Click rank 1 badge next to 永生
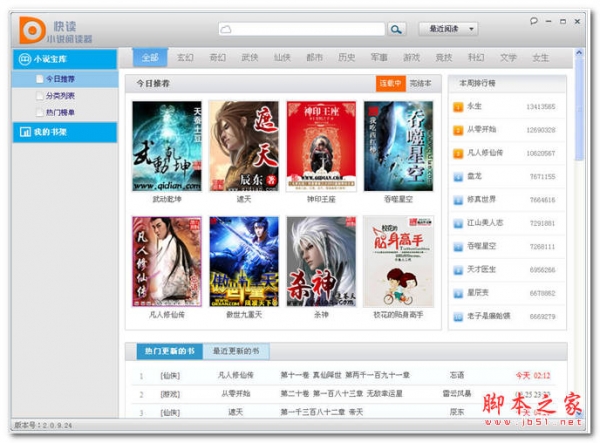 click(x=458, y=107)
